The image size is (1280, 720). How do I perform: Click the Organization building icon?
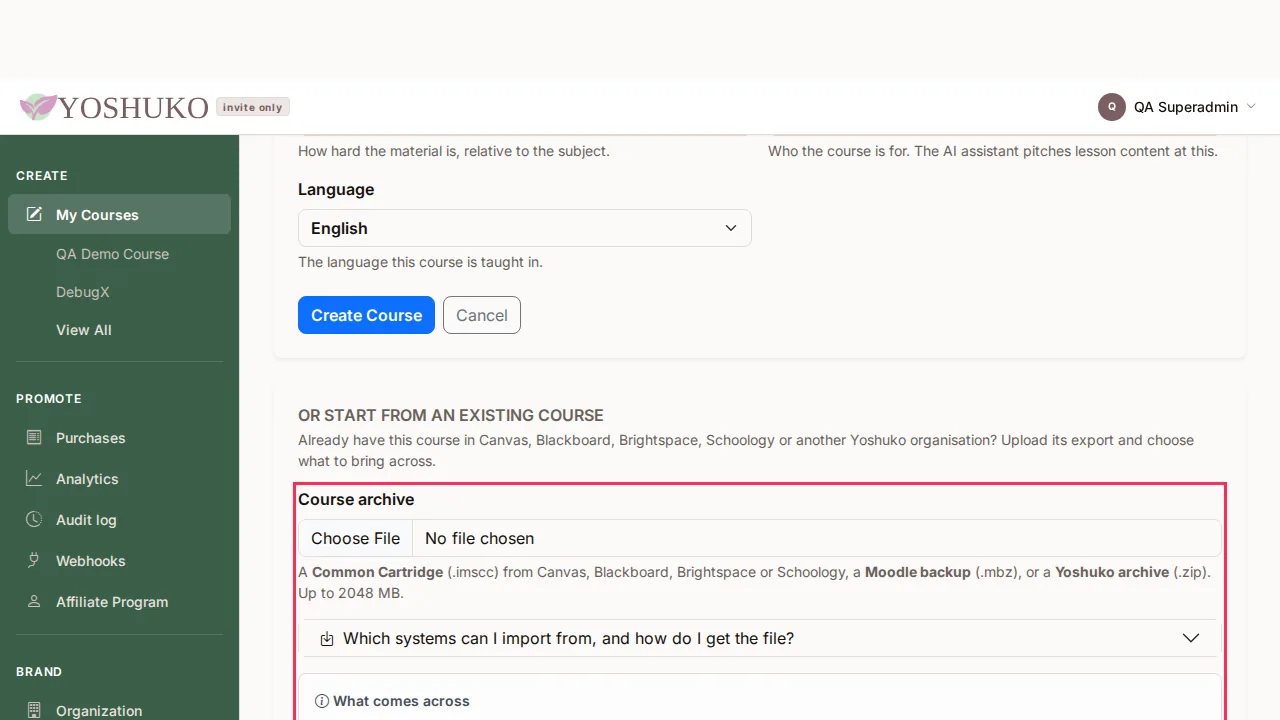[34, 710]
